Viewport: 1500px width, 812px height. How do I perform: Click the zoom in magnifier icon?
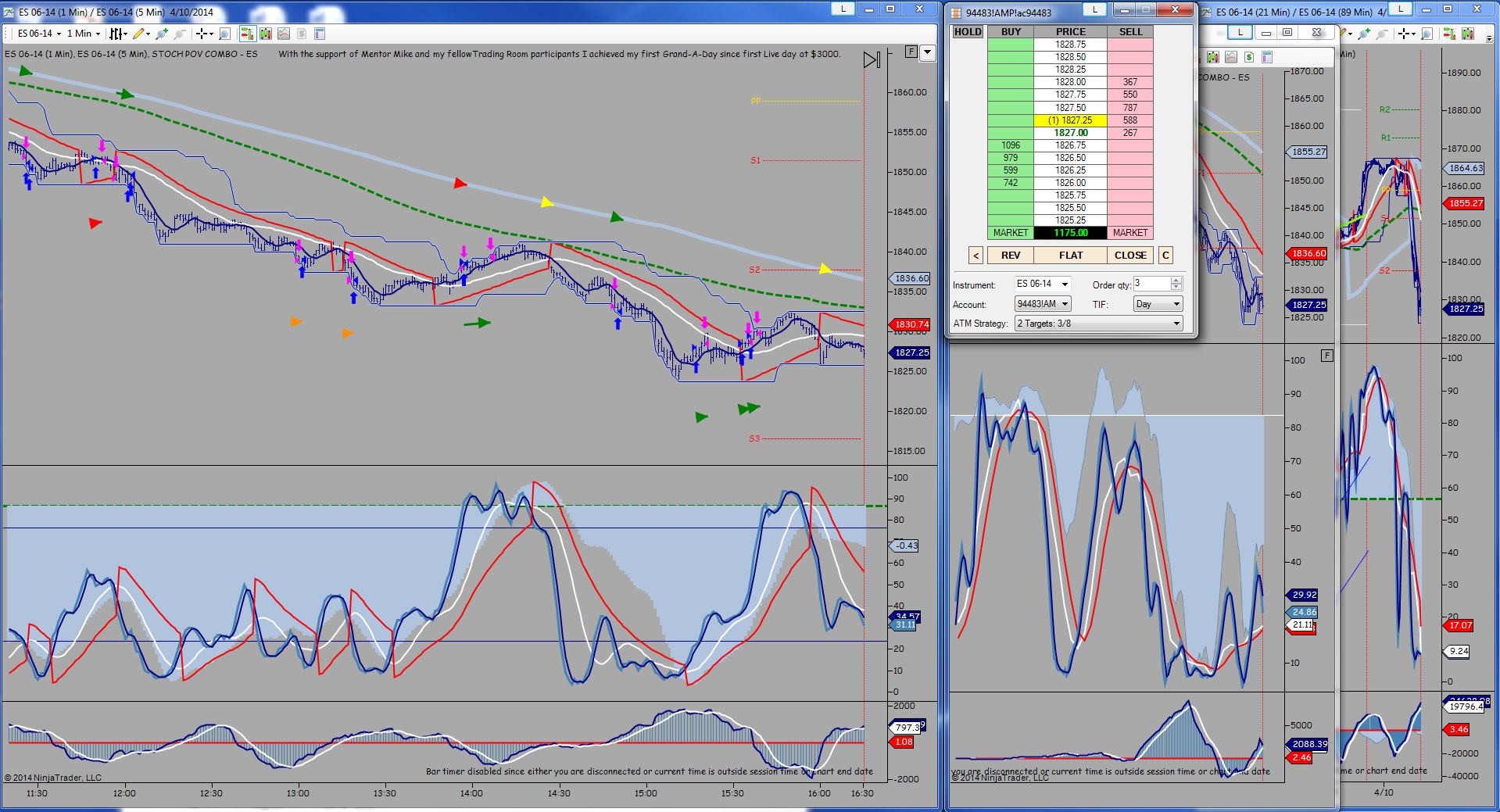tap(162, 34)
